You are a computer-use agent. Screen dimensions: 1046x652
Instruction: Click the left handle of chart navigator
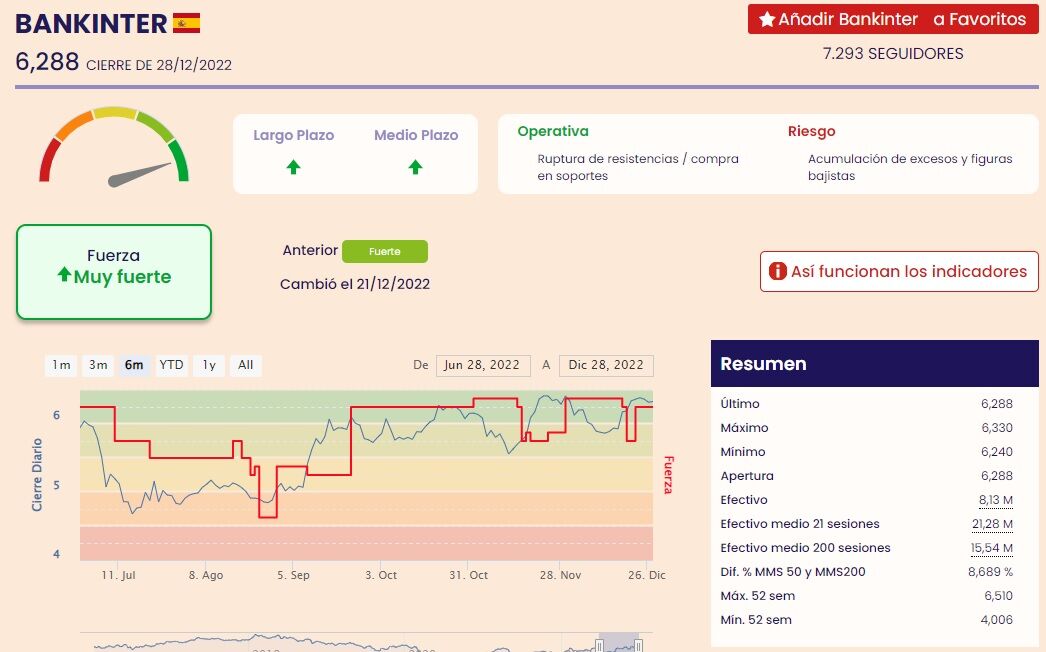tap(599, 645)
